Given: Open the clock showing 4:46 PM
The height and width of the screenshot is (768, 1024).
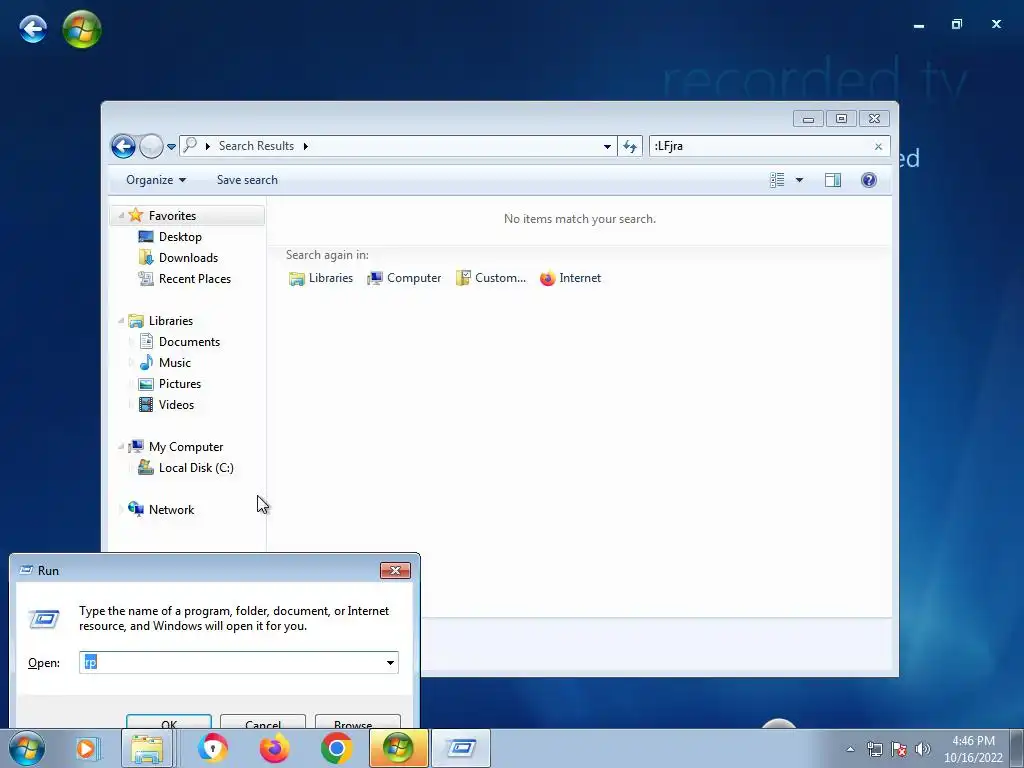Looking at the screenshot, I should tap(973, 749).
